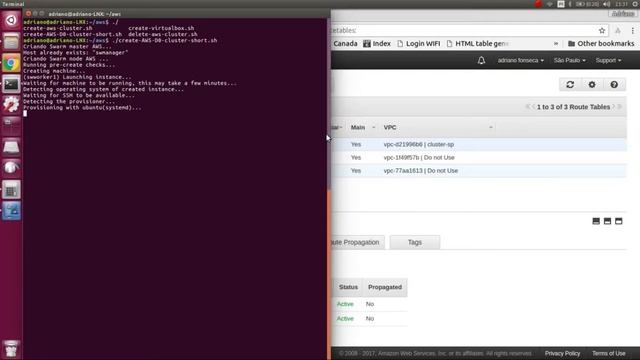Open the Terms of Use link

[609, 353]
